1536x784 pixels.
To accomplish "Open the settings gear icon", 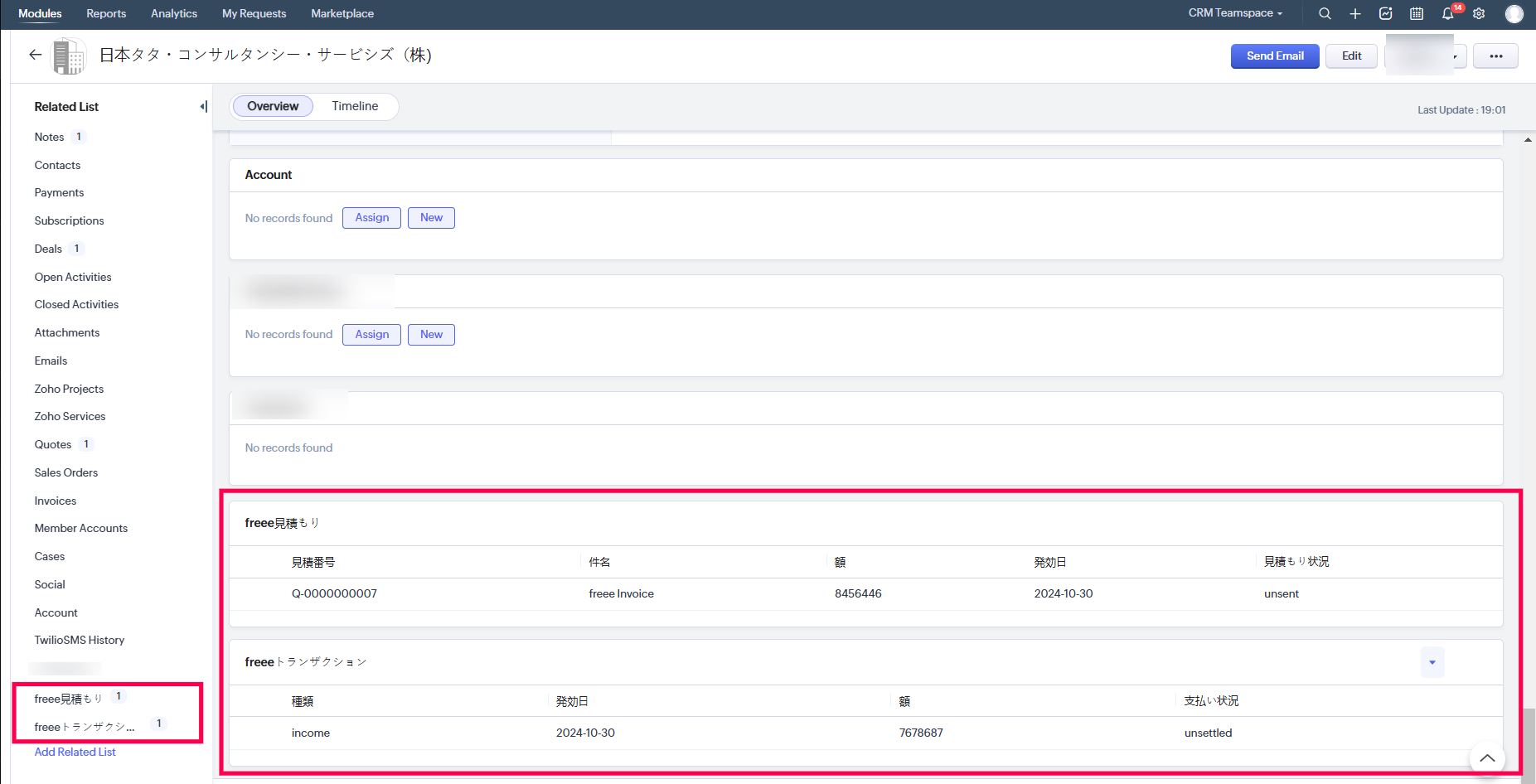I will tap(1479, 13).
